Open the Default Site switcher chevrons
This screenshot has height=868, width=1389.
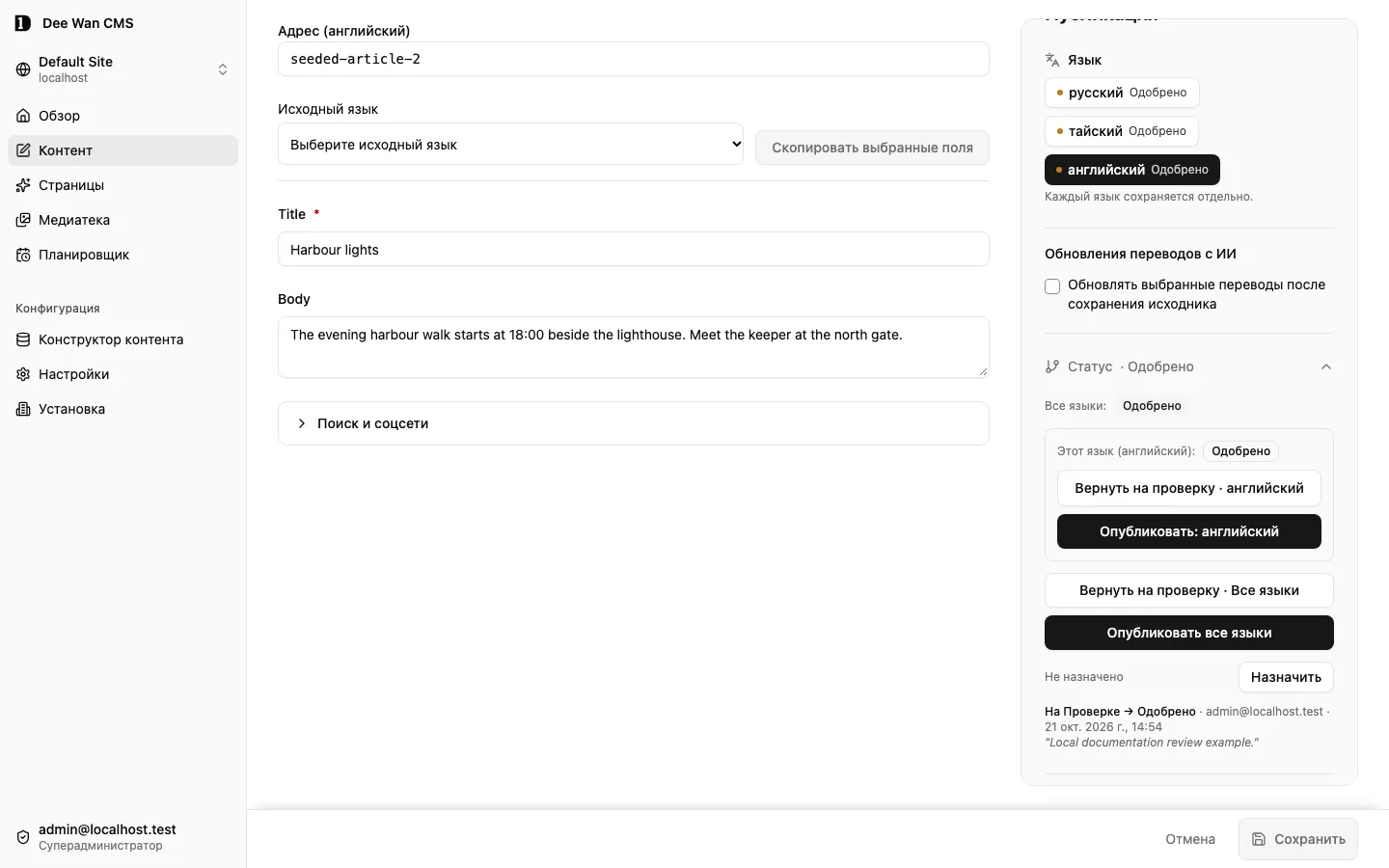tap(223, 69)
